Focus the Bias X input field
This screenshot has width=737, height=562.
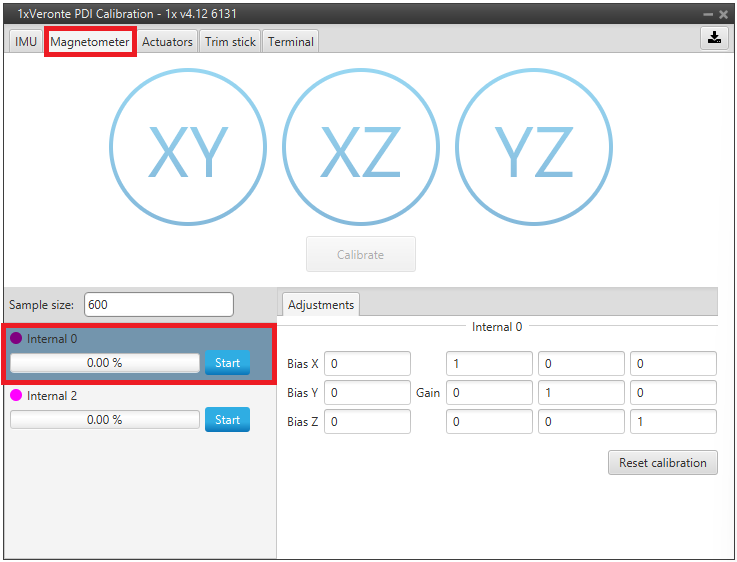[x=367, y=364]
